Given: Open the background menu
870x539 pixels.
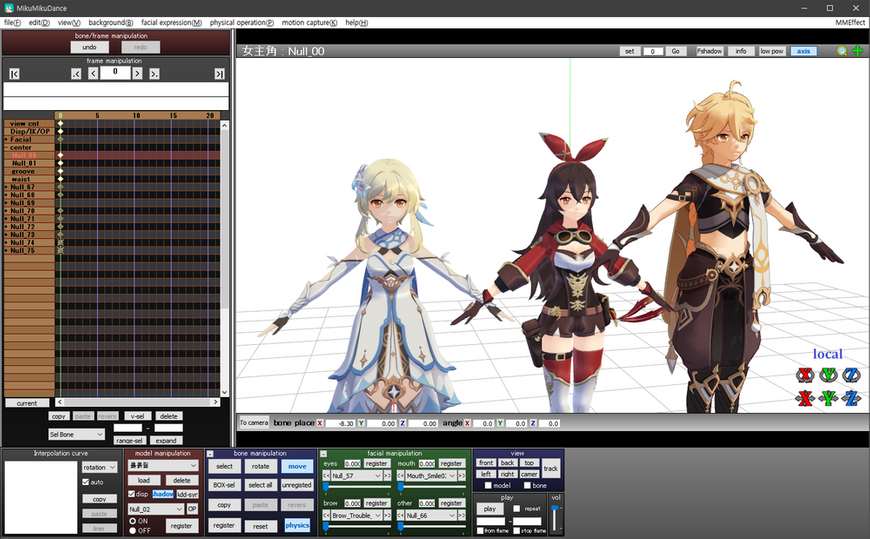Looking at the screenshot, I should coord(110,23).
